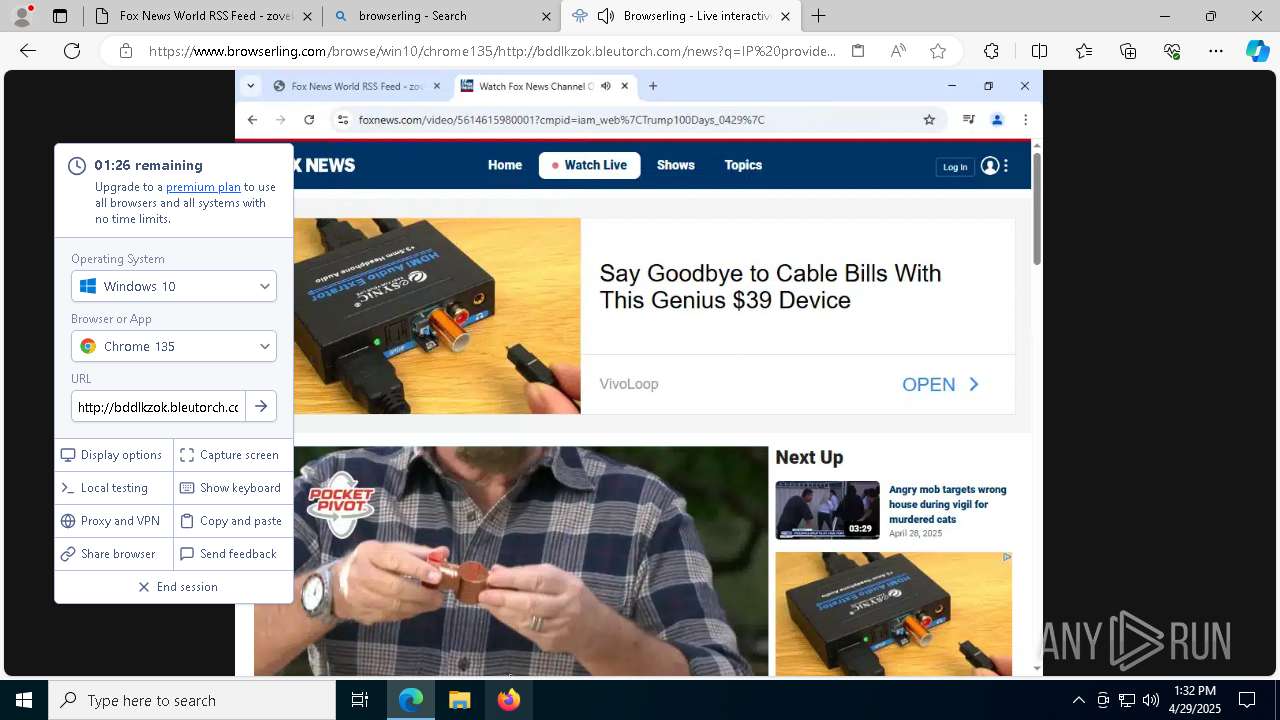The height and width of the screenshot is (720, 1280).
Task: Switch to Fox News World RSS Feed Edge tab
Action: coord(205,16)
